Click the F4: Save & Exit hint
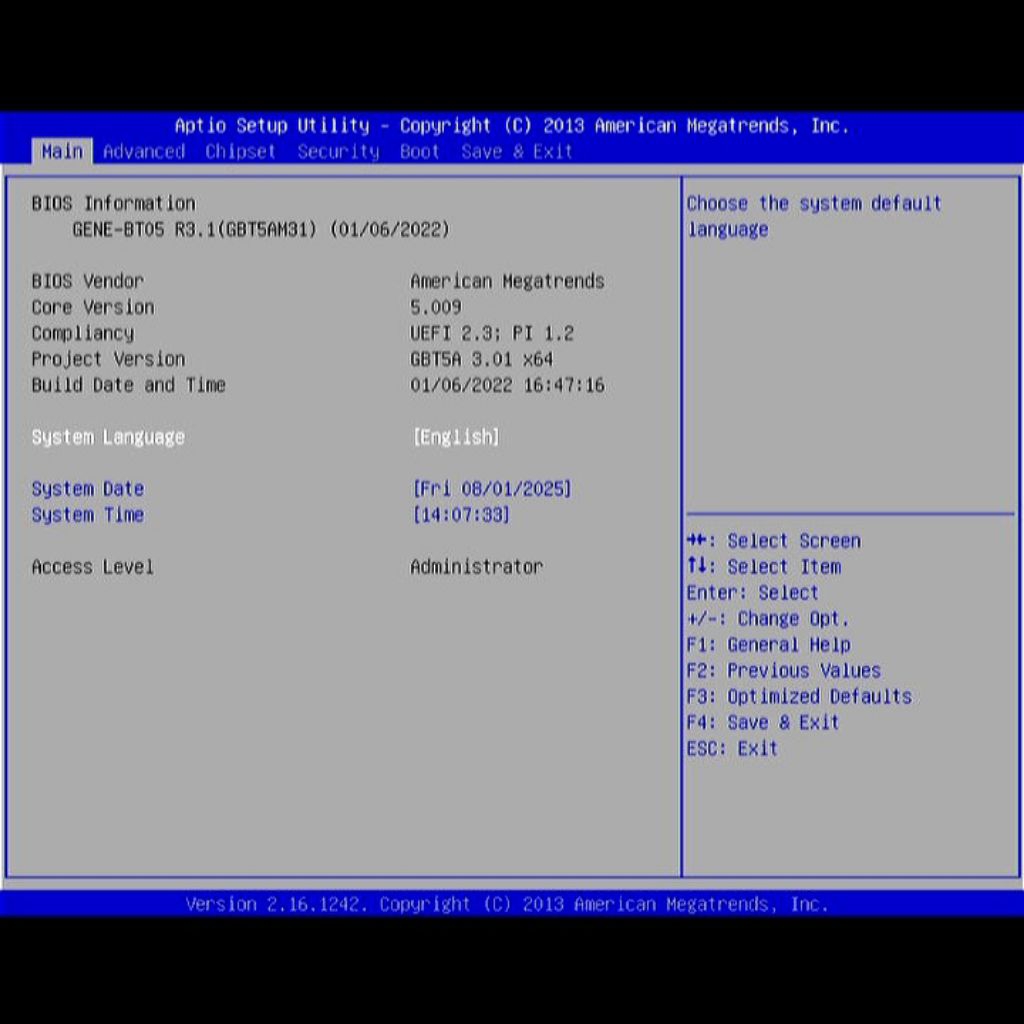The image size is (1024, 1024). point(763,722)
